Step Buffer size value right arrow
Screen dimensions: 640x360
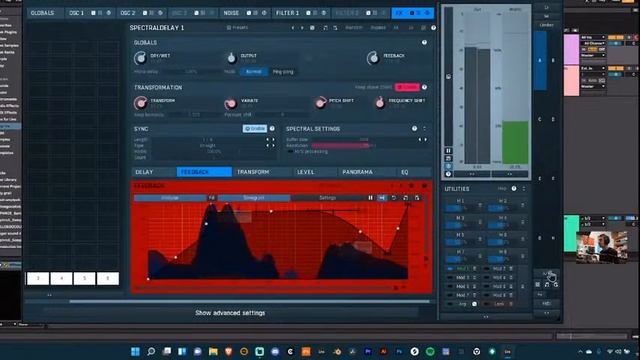point(425,140)
